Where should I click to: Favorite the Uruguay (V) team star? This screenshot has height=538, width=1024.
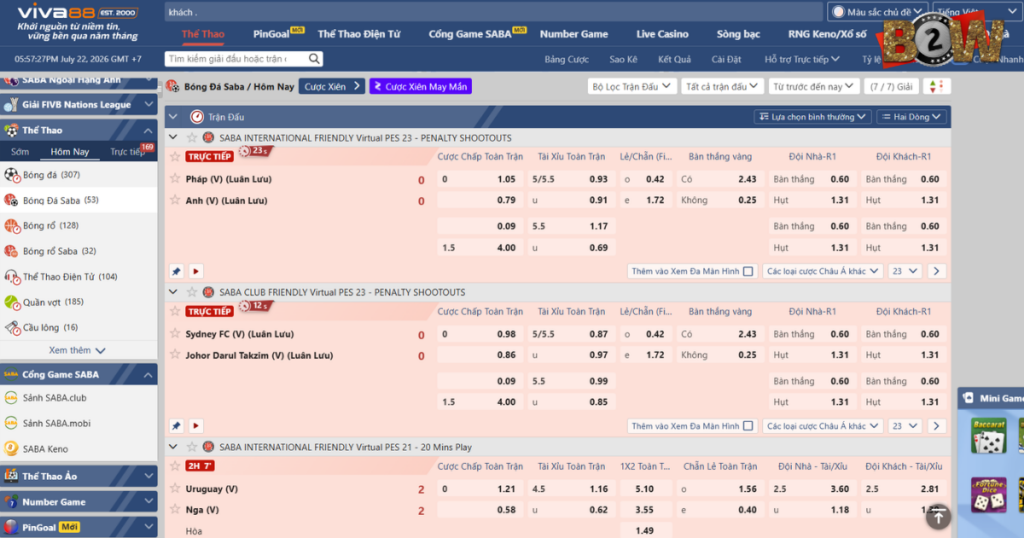[174, 488]
